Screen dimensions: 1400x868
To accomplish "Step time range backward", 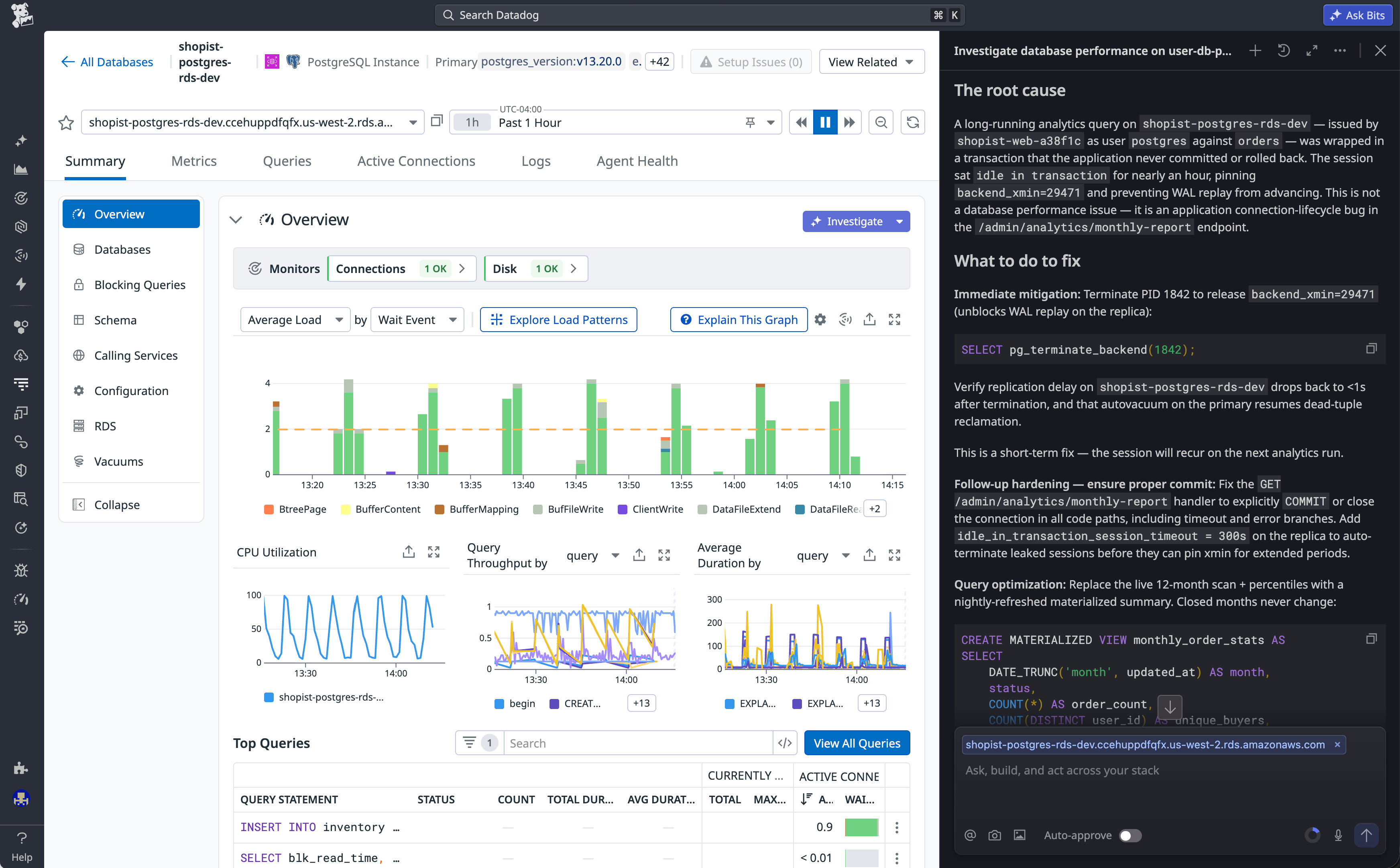I will click(801, 122).
